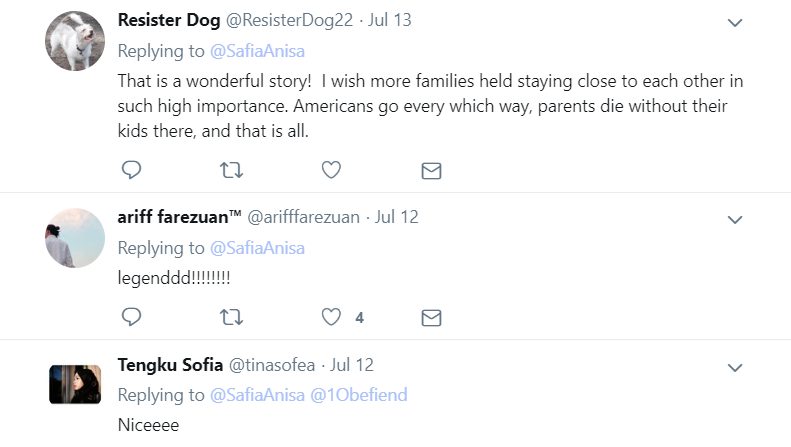The image size is (791, 447).
Task: View ariff farezuan's avatar image
Action: [x=76, y=238]
